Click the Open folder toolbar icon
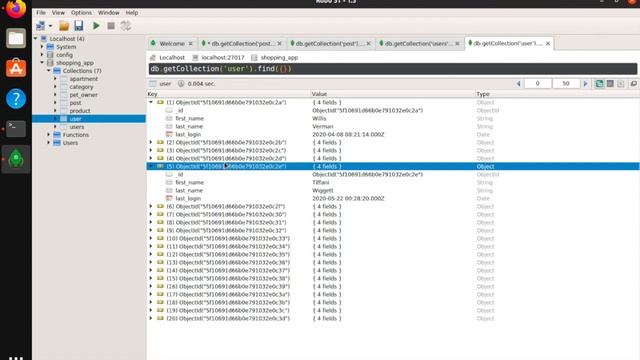Image resolution: width=640 pixels, height=360 pixels. pyautogui.click(x=64, y=26)
